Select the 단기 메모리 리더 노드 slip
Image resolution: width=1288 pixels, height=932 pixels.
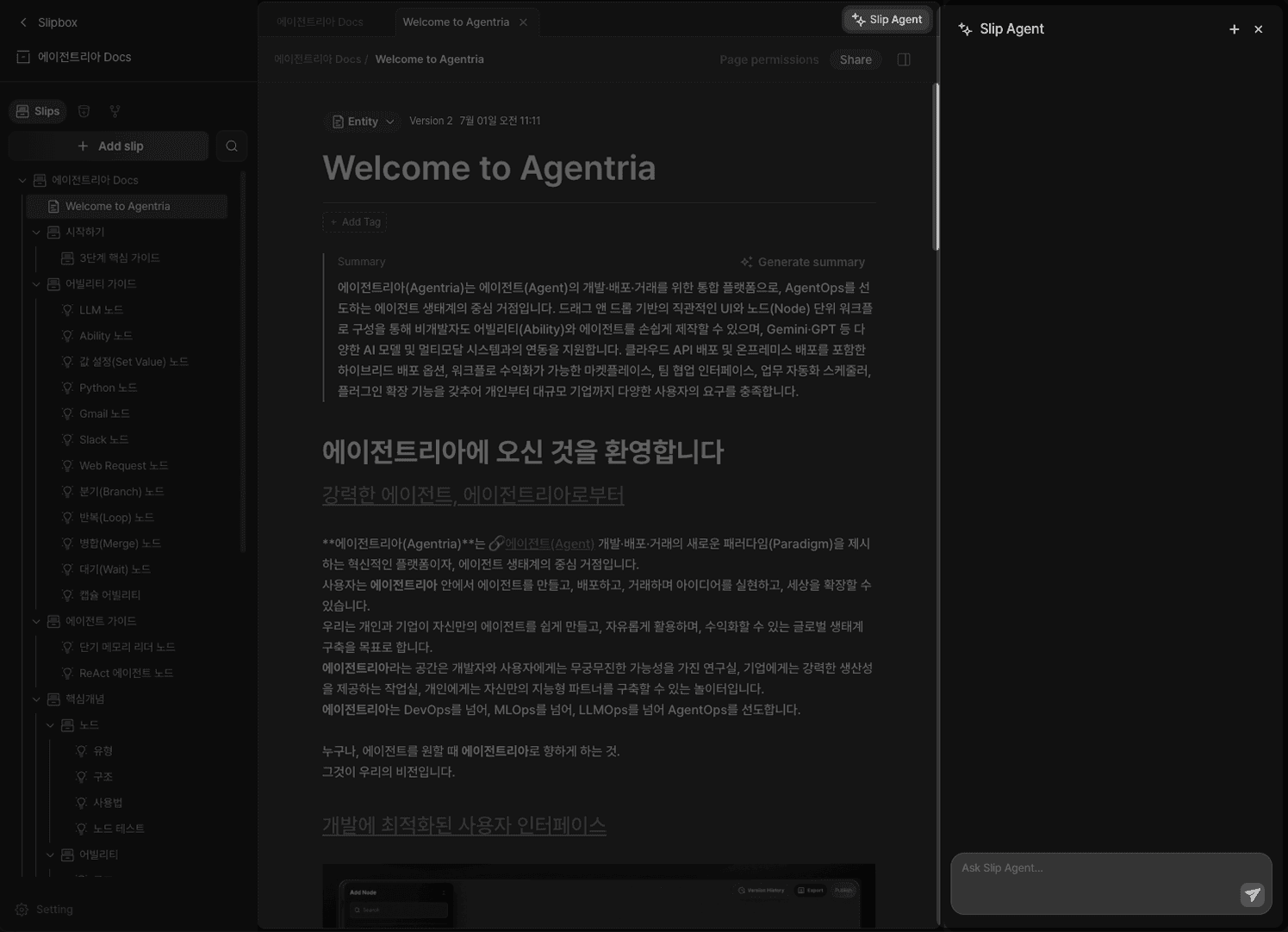(127, 647)
